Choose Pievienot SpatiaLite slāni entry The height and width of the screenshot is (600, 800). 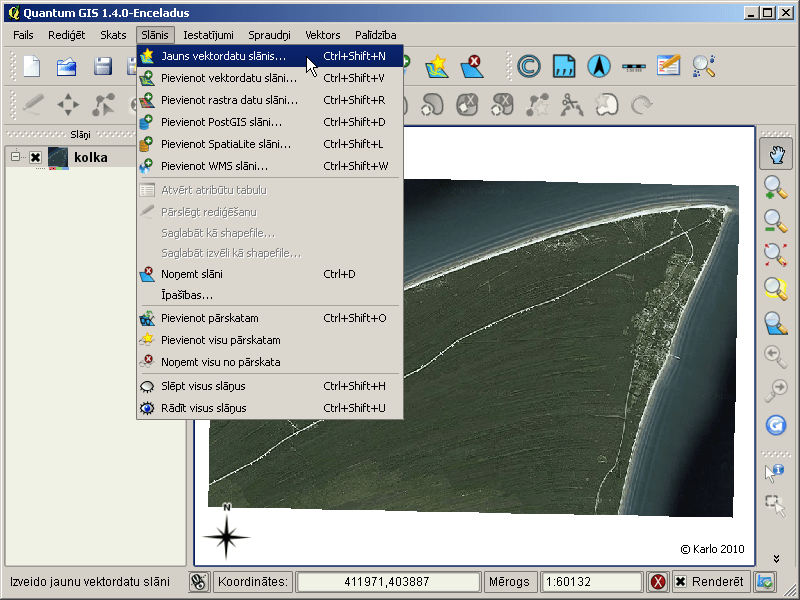click(270, 144)
